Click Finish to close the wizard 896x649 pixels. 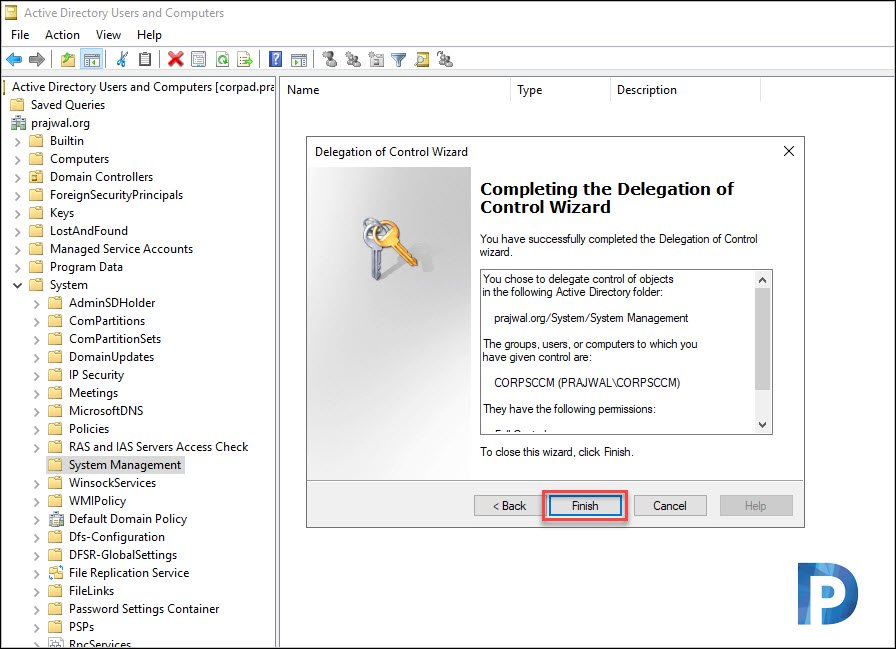pos(585,506)
